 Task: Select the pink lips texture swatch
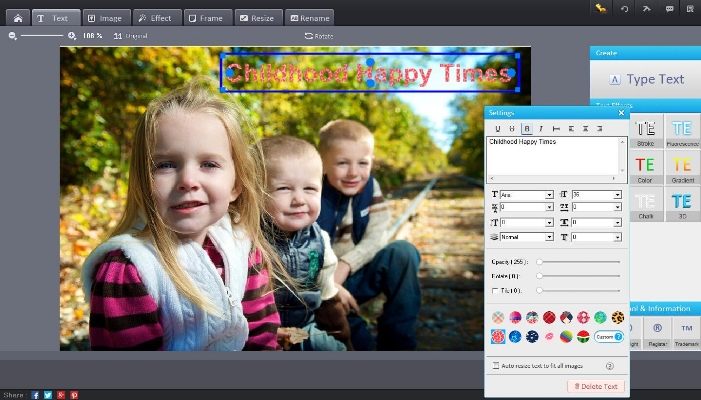point(549,337)
